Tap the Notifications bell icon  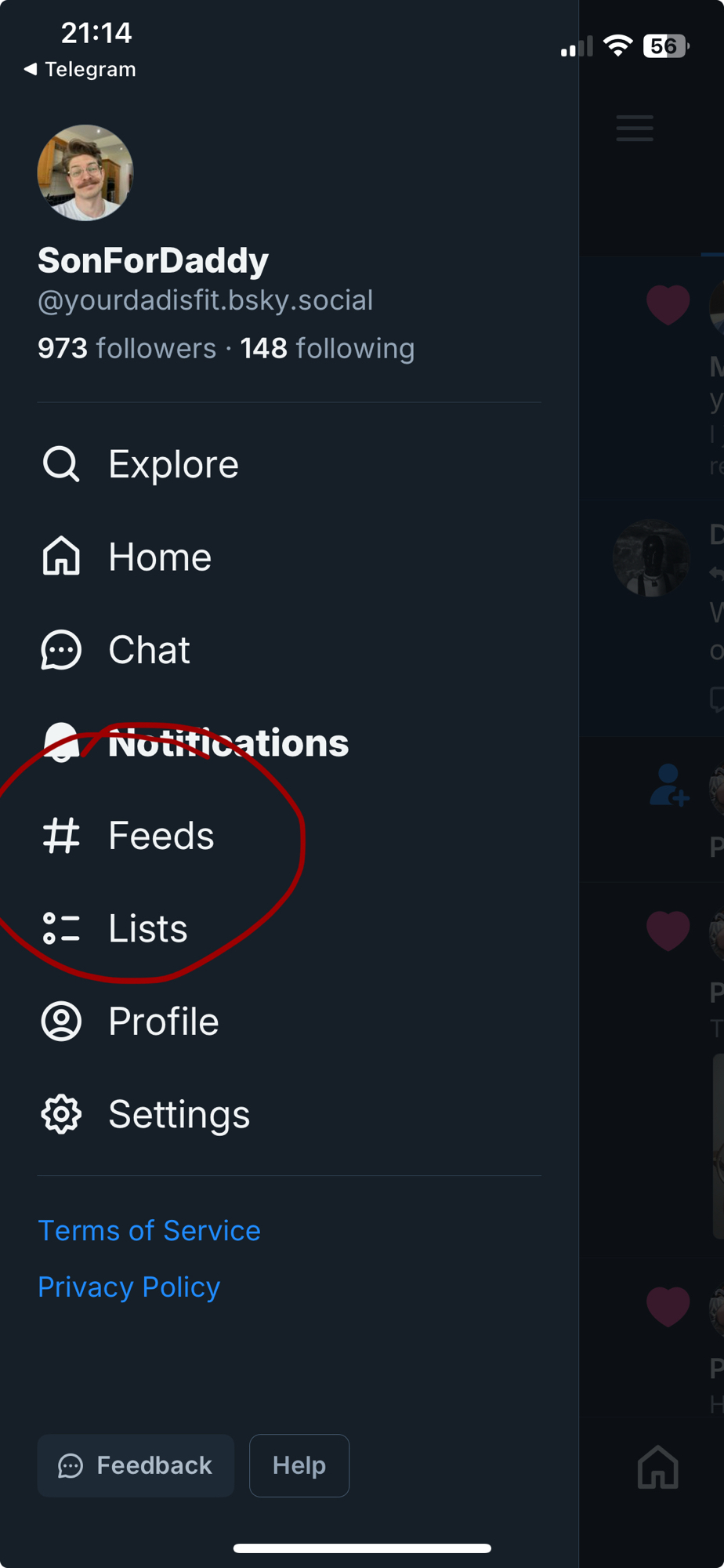pos(61,742)
